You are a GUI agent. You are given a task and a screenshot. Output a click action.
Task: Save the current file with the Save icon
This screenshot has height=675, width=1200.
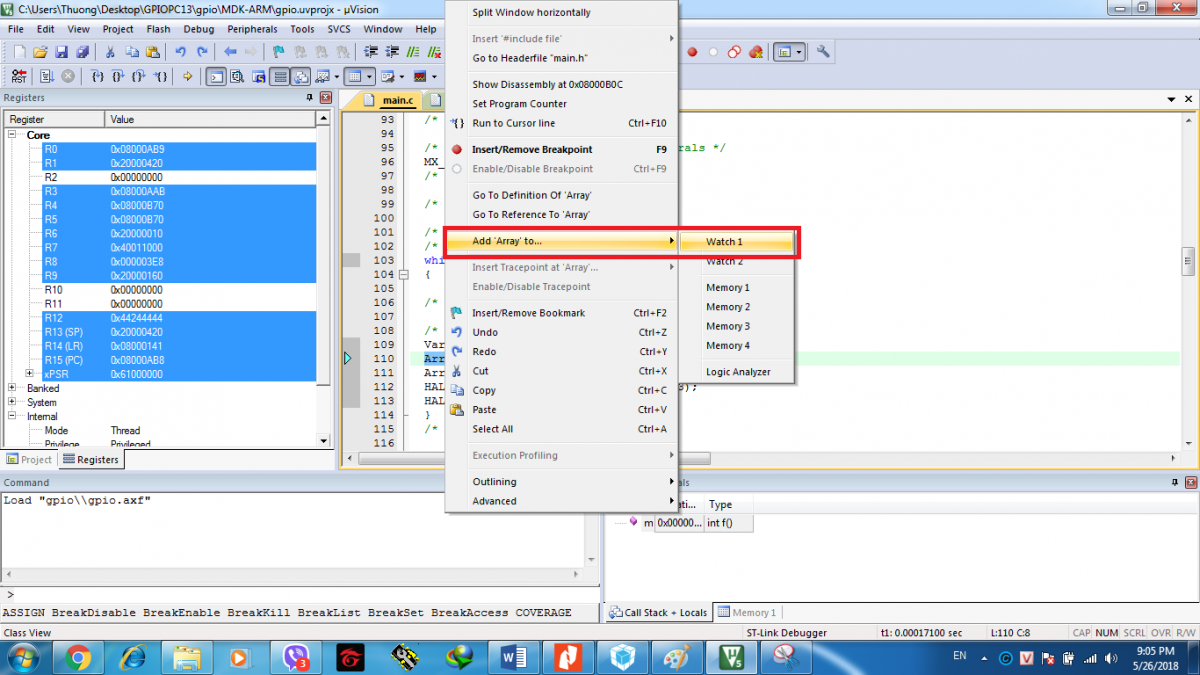click(63, 52)
